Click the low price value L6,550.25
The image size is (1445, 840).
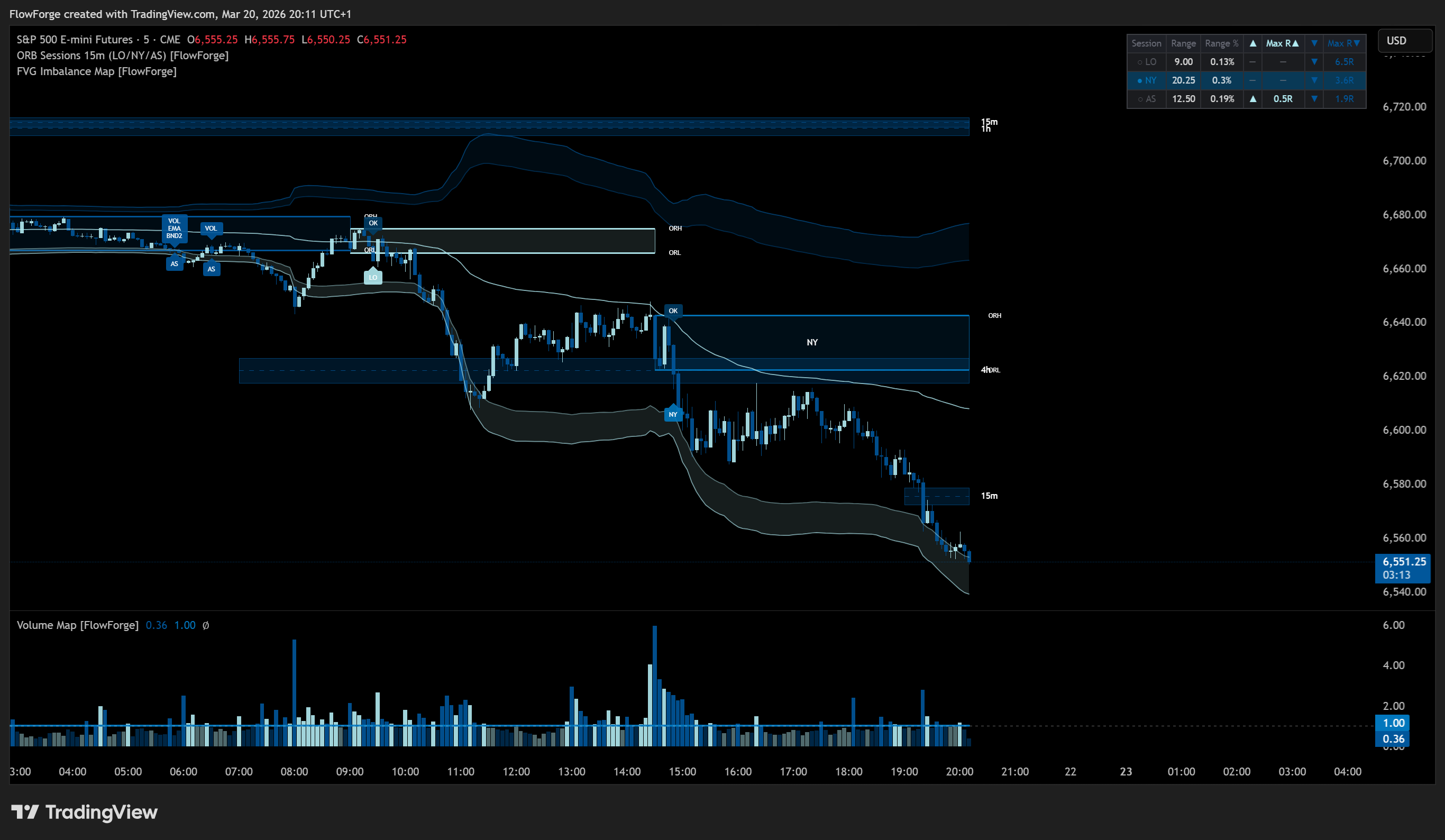pyautogui.click(x=326, y=40)
